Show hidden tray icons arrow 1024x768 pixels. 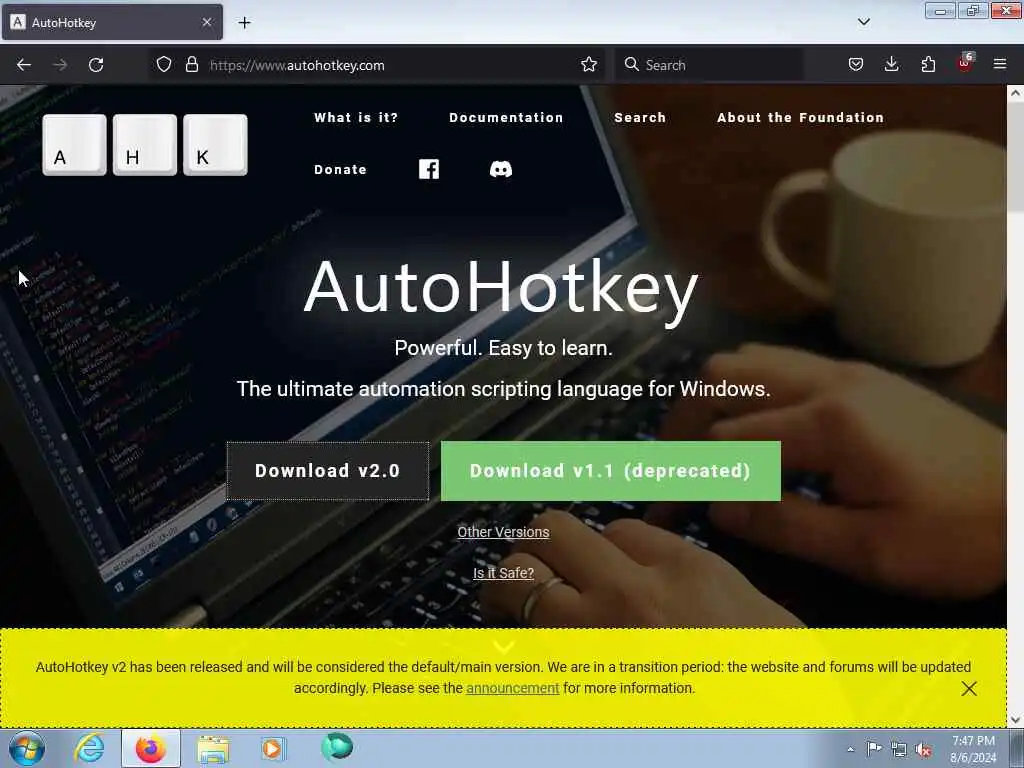point(850,750)
